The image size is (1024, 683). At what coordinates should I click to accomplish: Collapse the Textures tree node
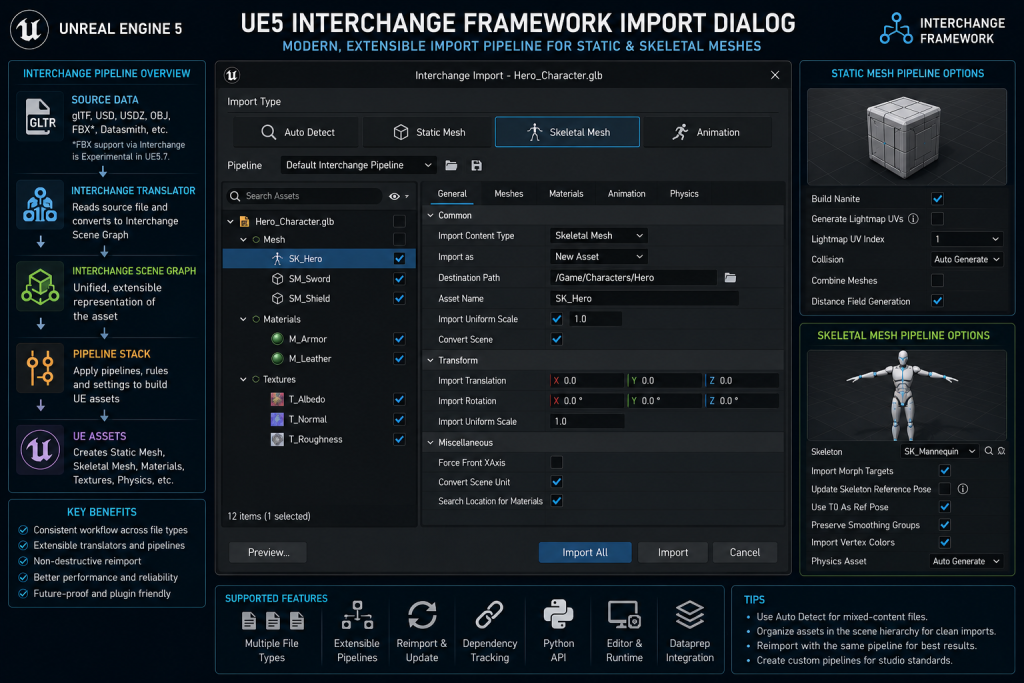[x=244, y=379]
